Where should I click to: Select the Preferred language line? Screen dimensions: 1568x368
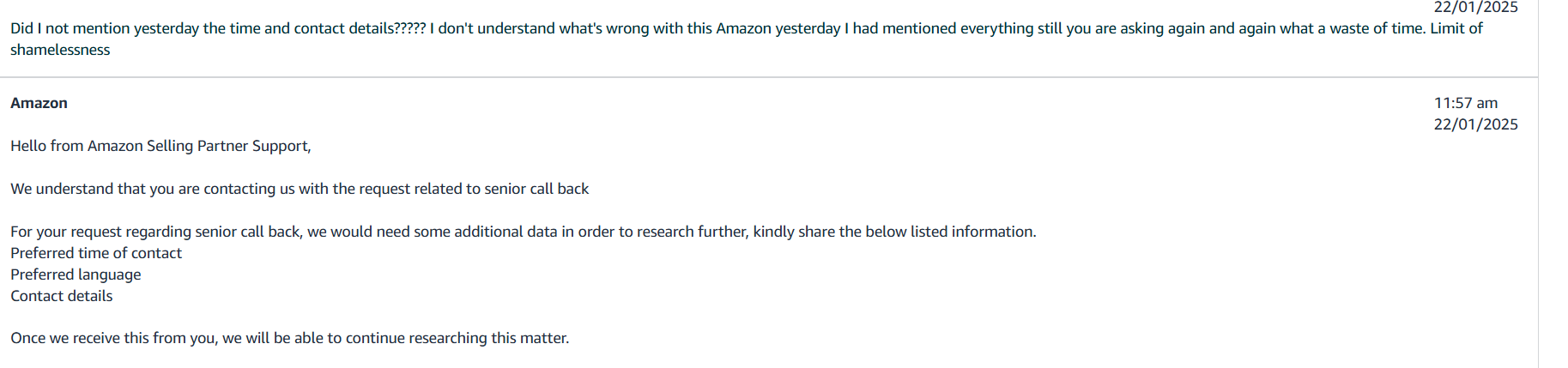[76, 274]
